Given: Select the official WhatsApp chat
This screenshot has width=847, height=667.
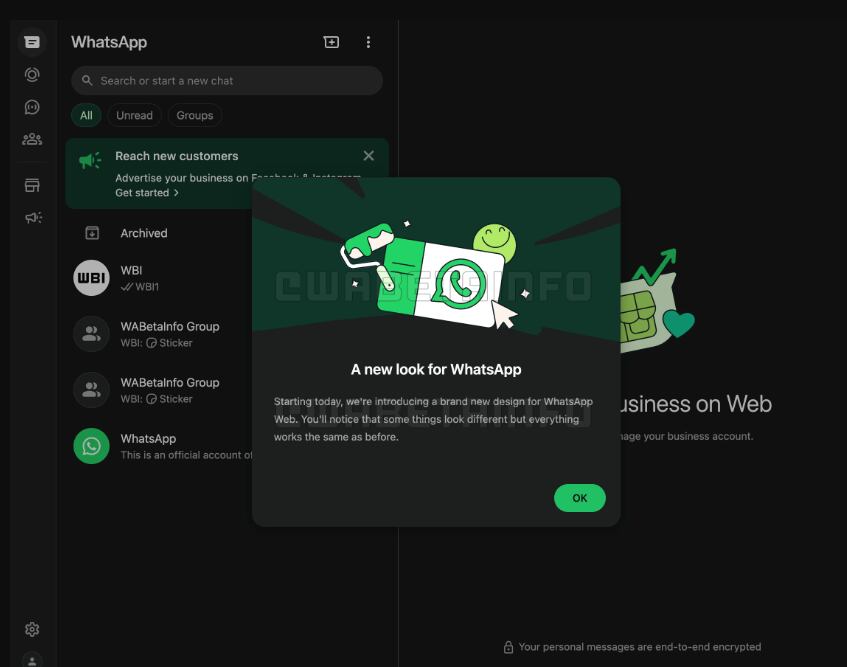Looking at the screenshot, I should pyautogui.click(x=150, y=446).
